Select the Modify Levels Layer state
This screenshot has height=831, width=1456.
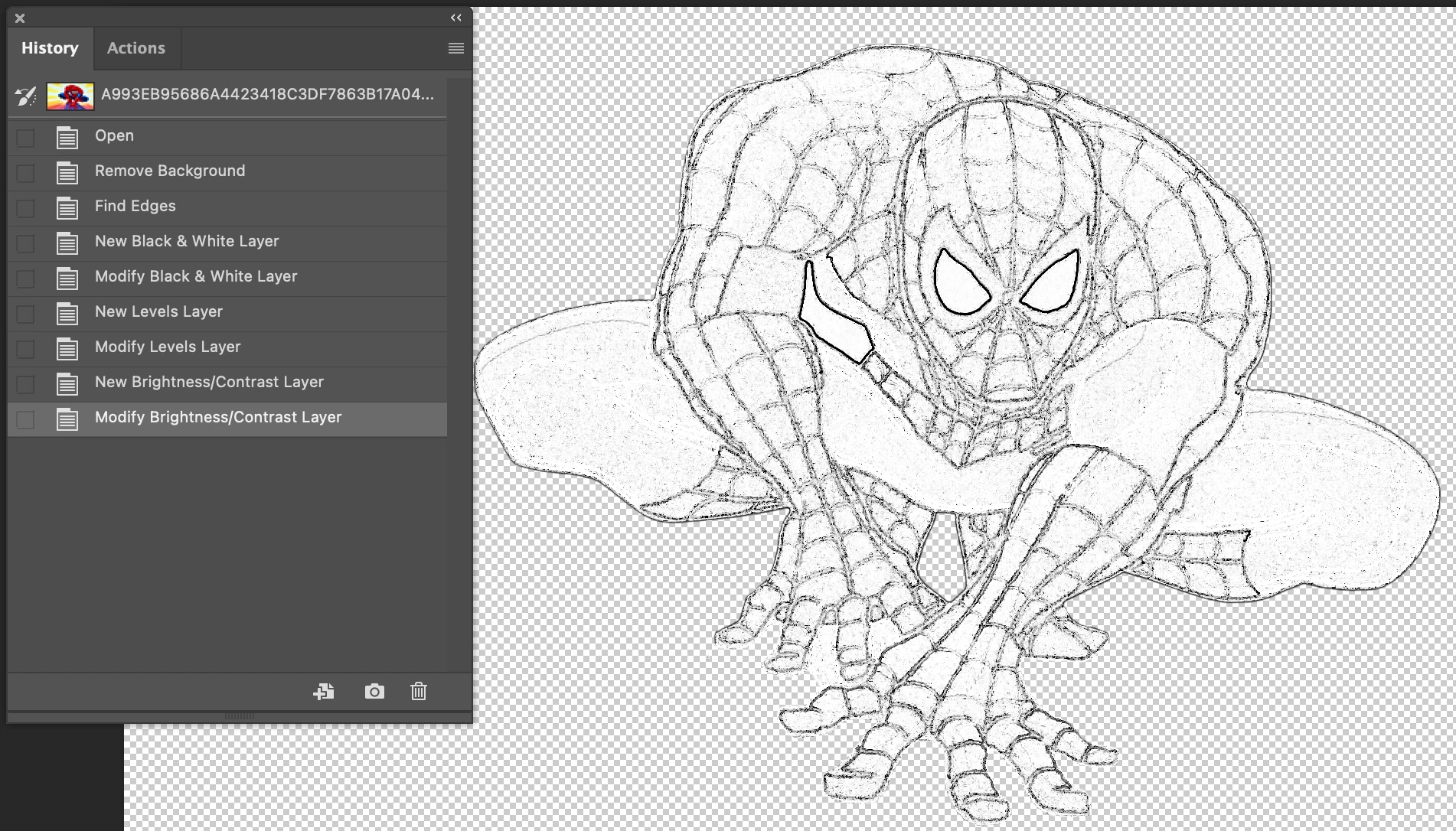(x=227, y=349)
